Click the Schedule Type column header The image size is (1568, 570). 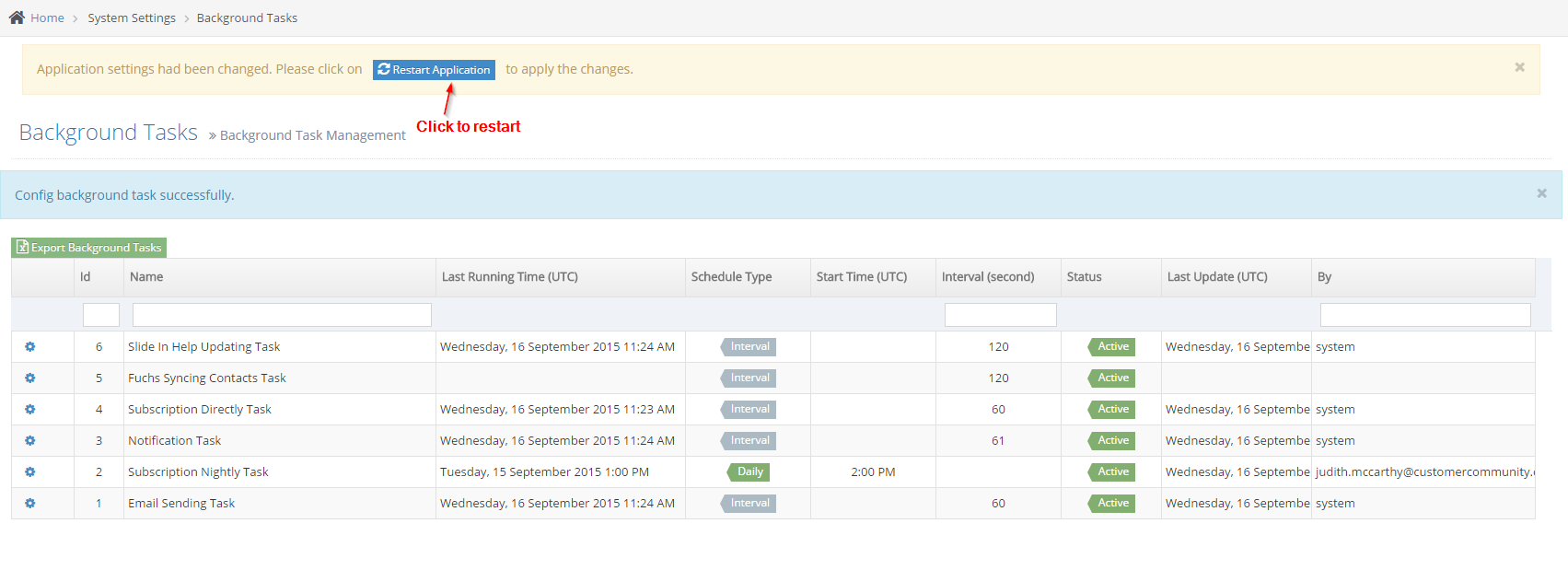tap(731, 277)
